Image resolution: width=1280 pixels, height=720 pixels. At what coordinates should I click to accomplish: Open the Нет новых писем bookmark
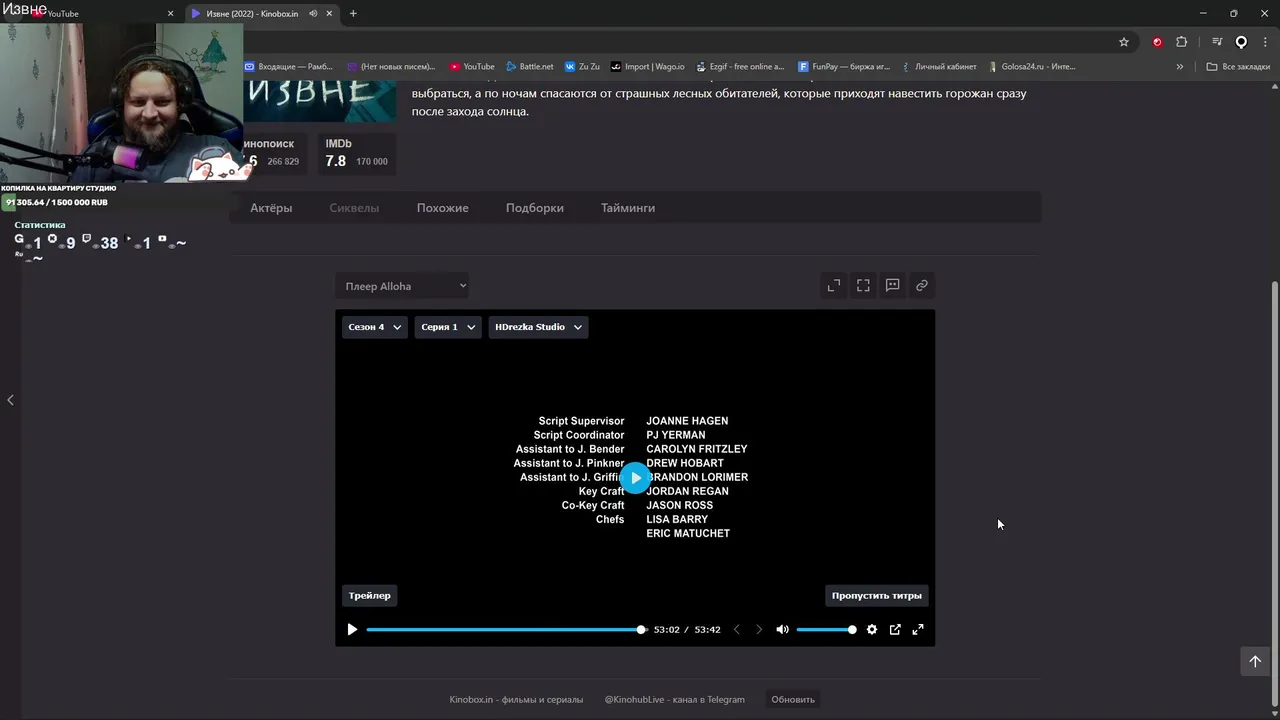(x=391, y=67)
